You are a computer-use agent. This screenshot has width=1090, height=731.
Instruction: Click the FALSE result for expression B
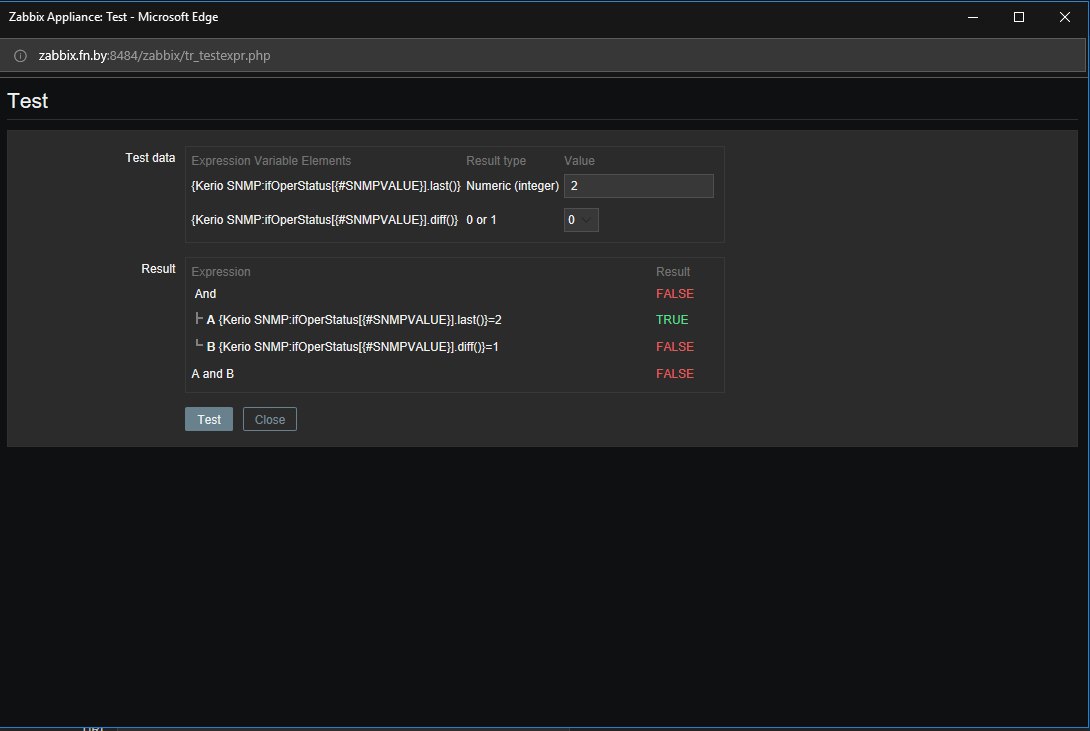pos(675,346)
